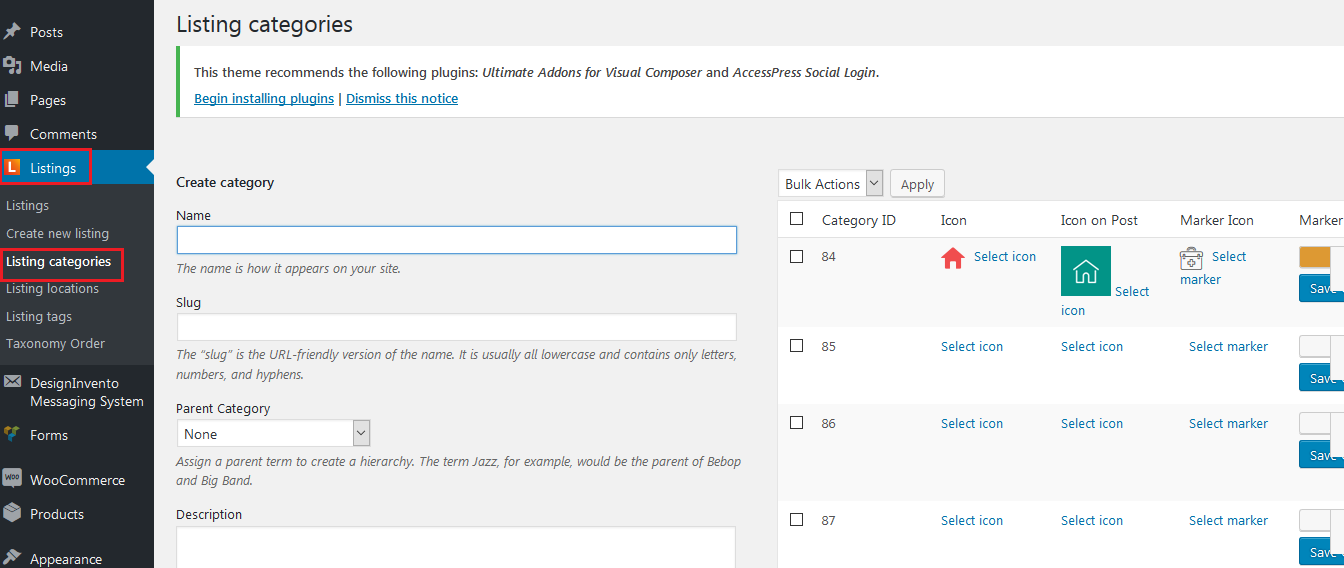Click the Products box icon
1344x568 pixels.
click(x=12, y=513)
